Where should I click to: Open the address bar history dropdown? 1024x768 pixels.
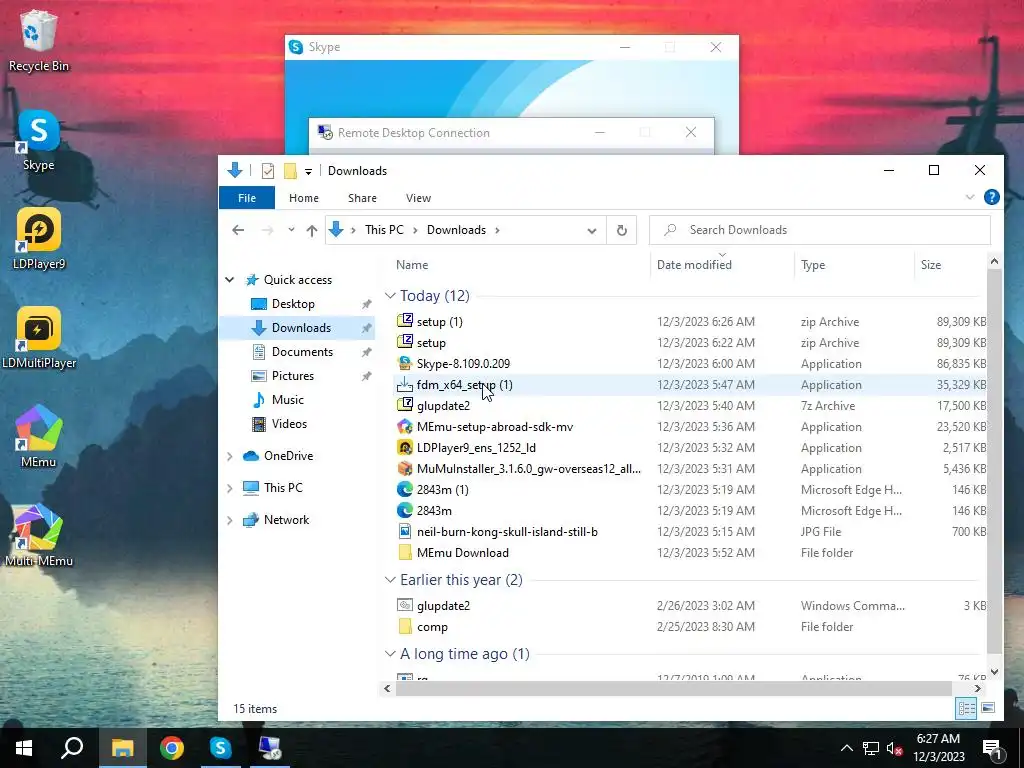click(592, 231)
